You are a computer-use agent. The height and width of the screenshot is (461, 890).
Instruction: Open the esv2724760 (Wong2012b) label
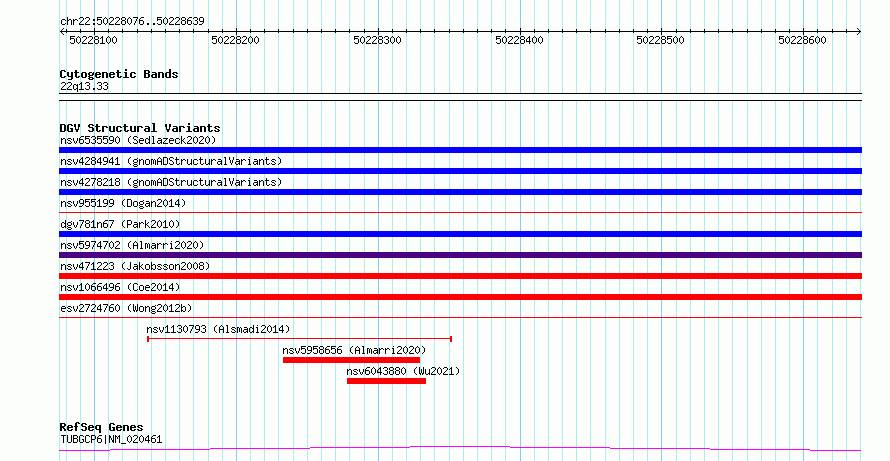(x=126, y=308)
